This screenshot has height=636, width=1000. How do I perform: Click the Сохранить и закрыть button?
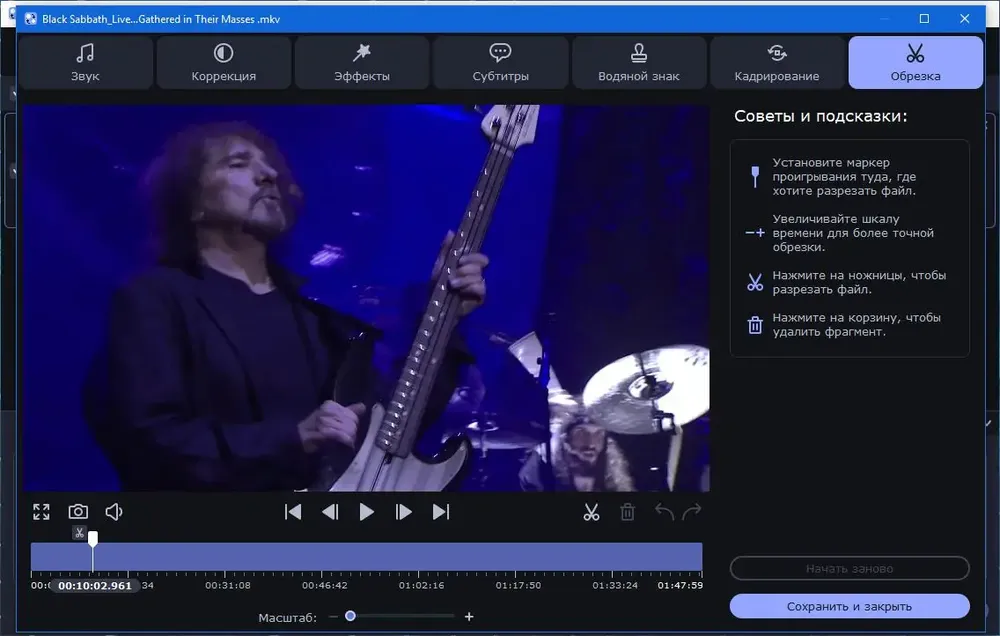pos(849,606)
